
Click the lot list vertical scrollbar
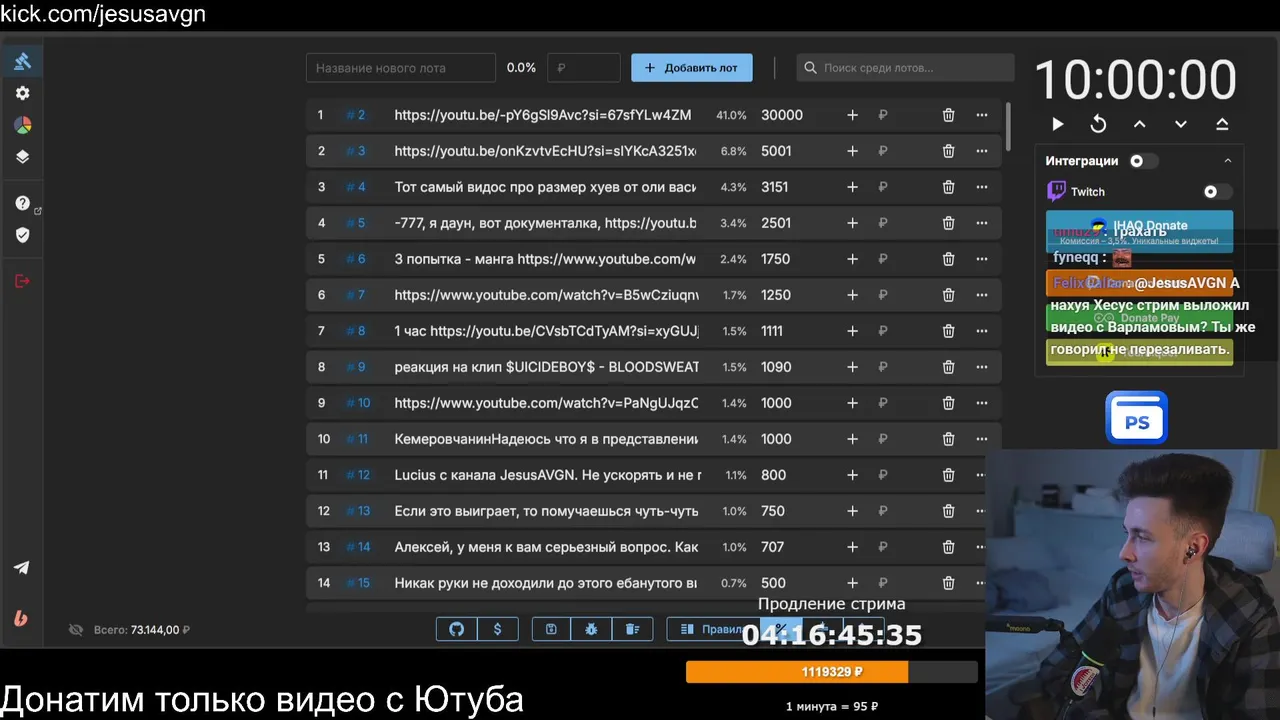click(x=1008, y=128)
